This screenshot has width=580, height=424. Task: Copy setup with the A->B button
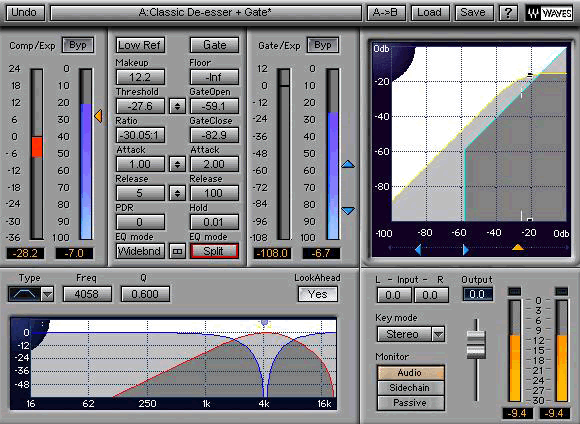[x=385, y=13]
